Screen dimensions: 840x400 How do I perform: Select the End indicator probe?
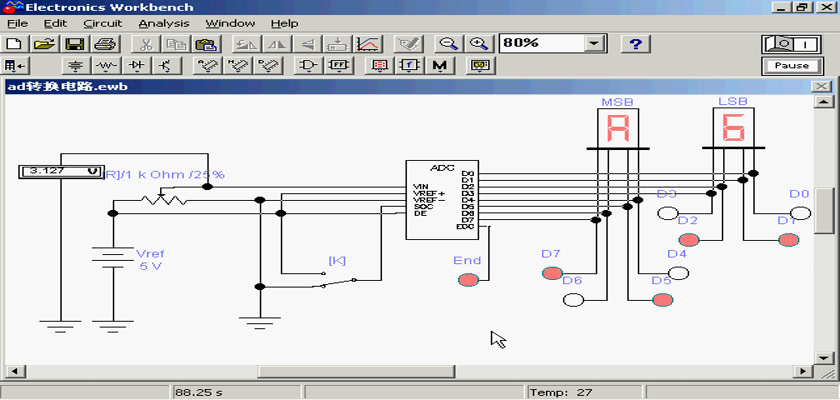coord(468,280)
